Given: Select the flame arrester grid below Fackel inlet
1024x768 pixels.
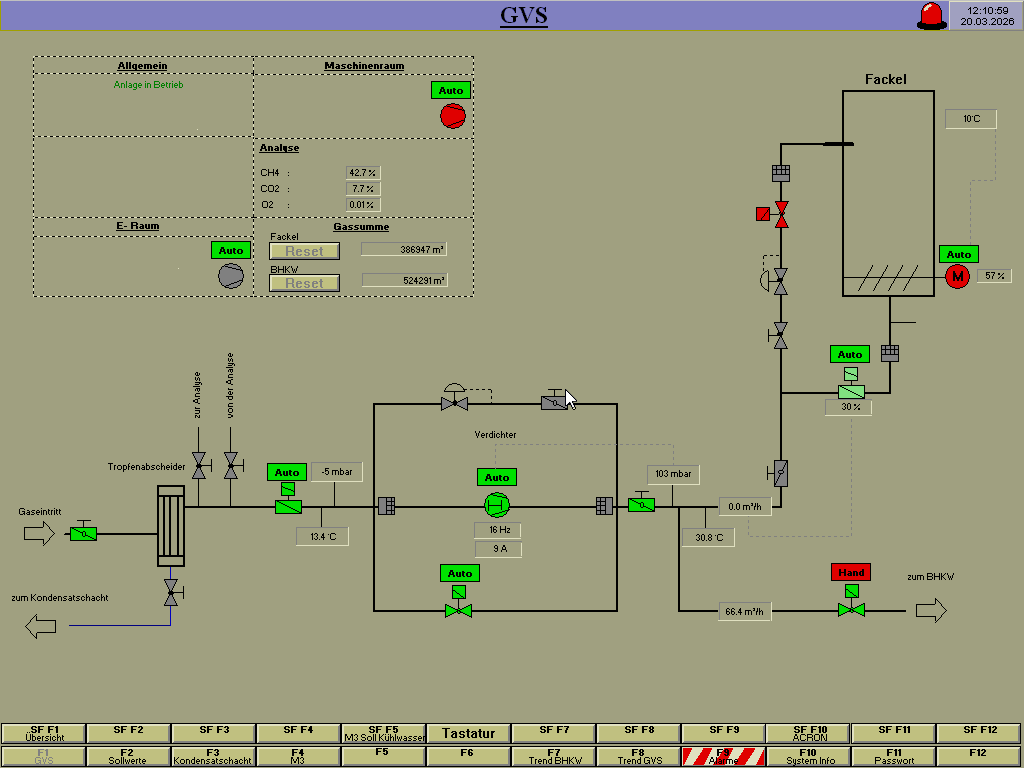Looking at the screenshot, I should (x=781, y=173).
